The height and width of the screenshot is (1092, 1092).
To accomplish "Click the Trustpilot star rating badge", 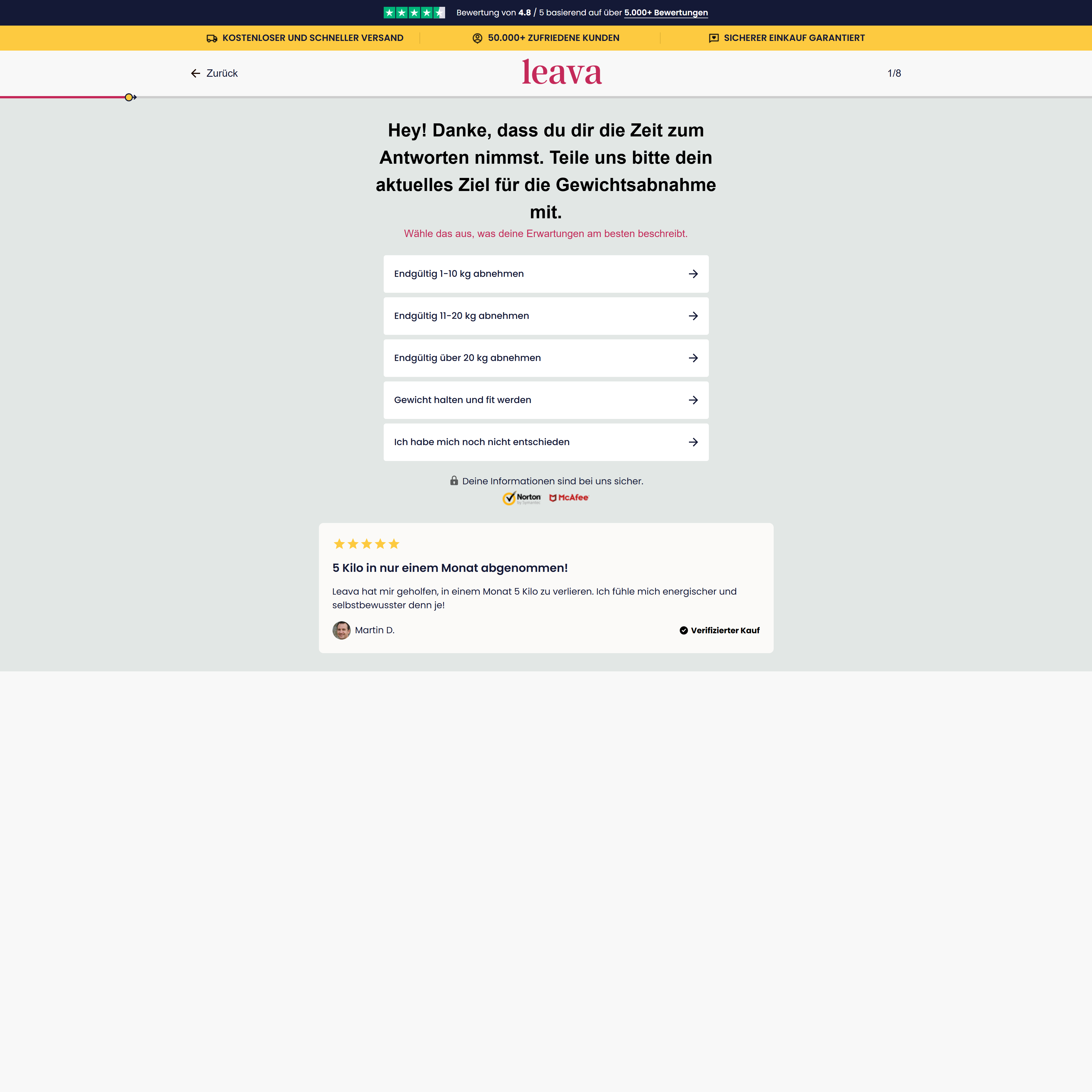I will coord(414,13).
